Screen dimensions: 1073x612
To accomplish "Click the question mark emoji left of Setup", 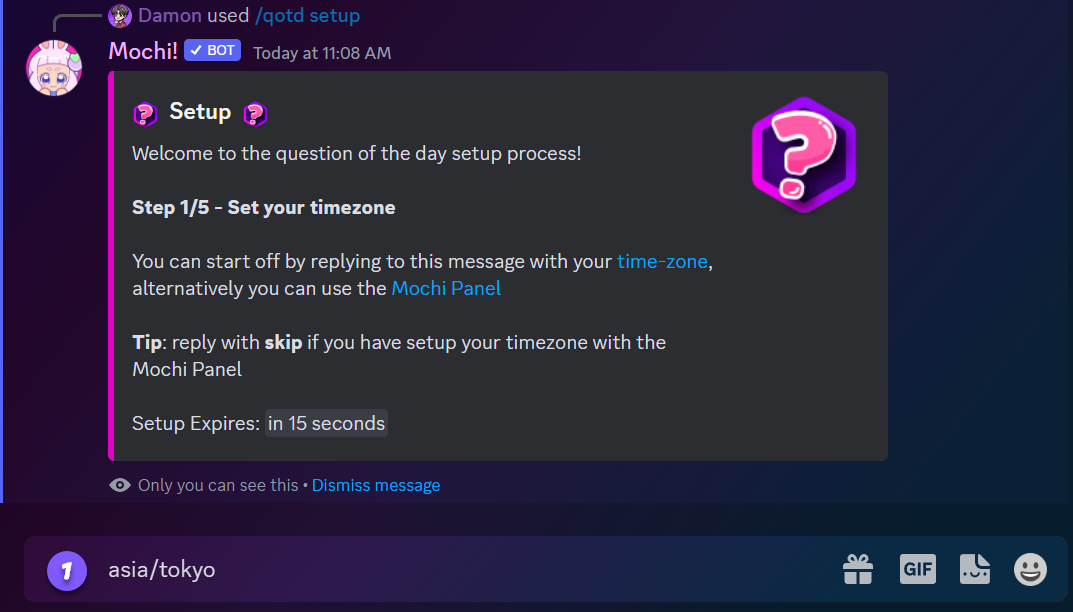I will click(x=145, y=113).
